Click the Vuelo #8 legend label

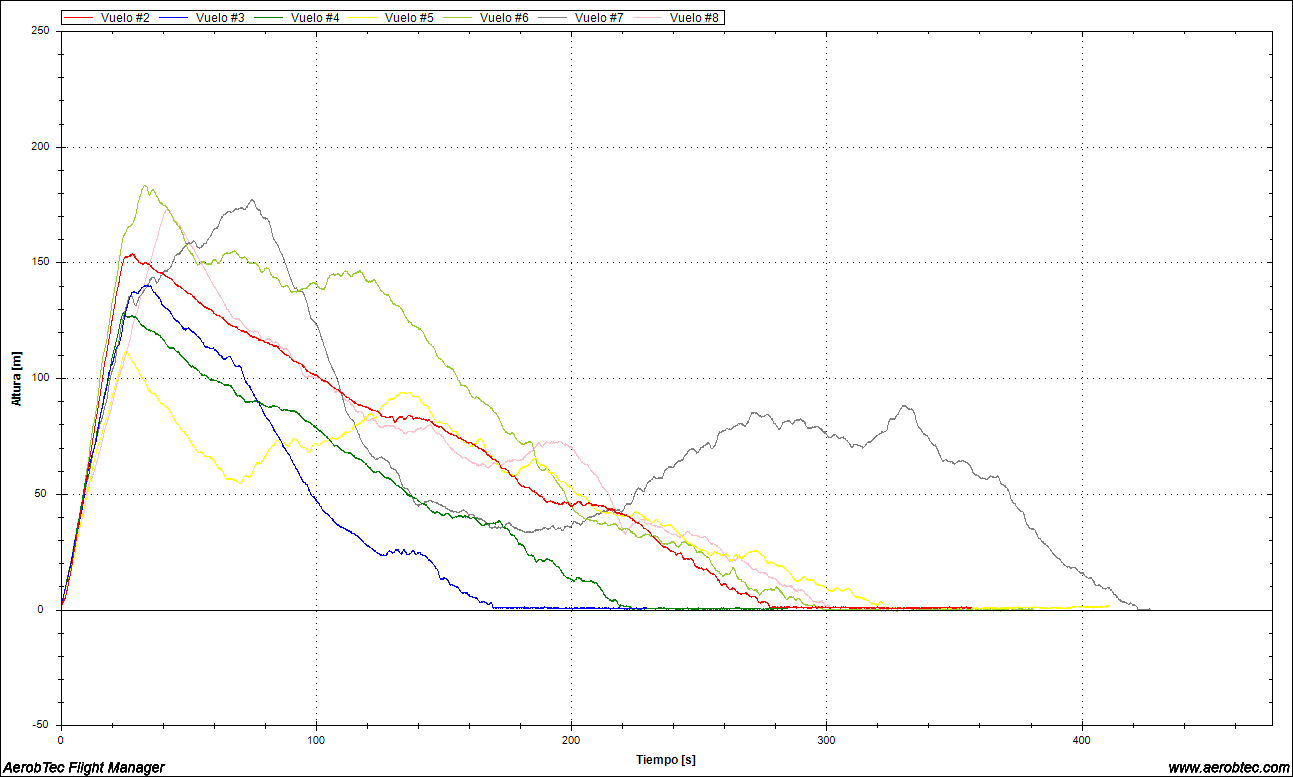[694, 18]
